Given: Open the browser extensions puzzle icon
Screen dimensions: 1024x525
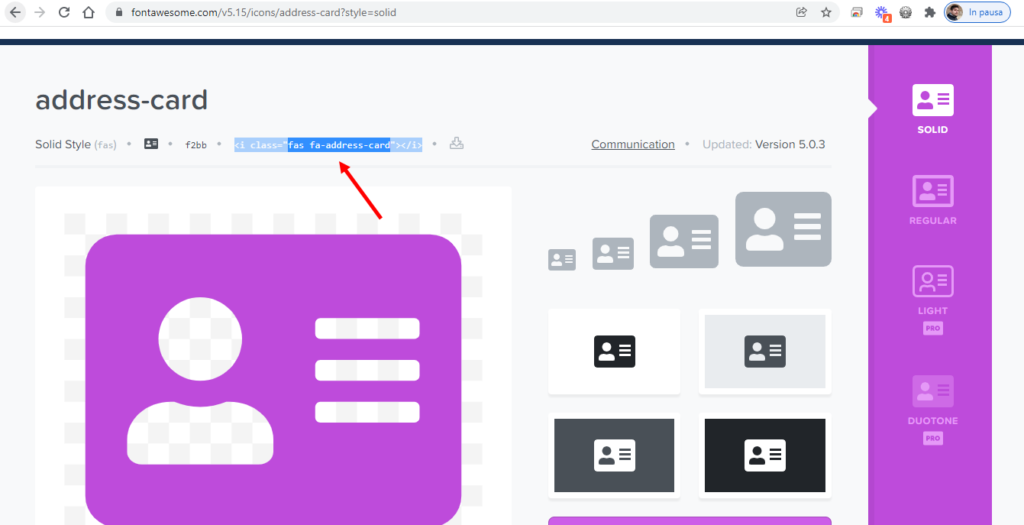Looking at the screenshot, I should 929,13.
